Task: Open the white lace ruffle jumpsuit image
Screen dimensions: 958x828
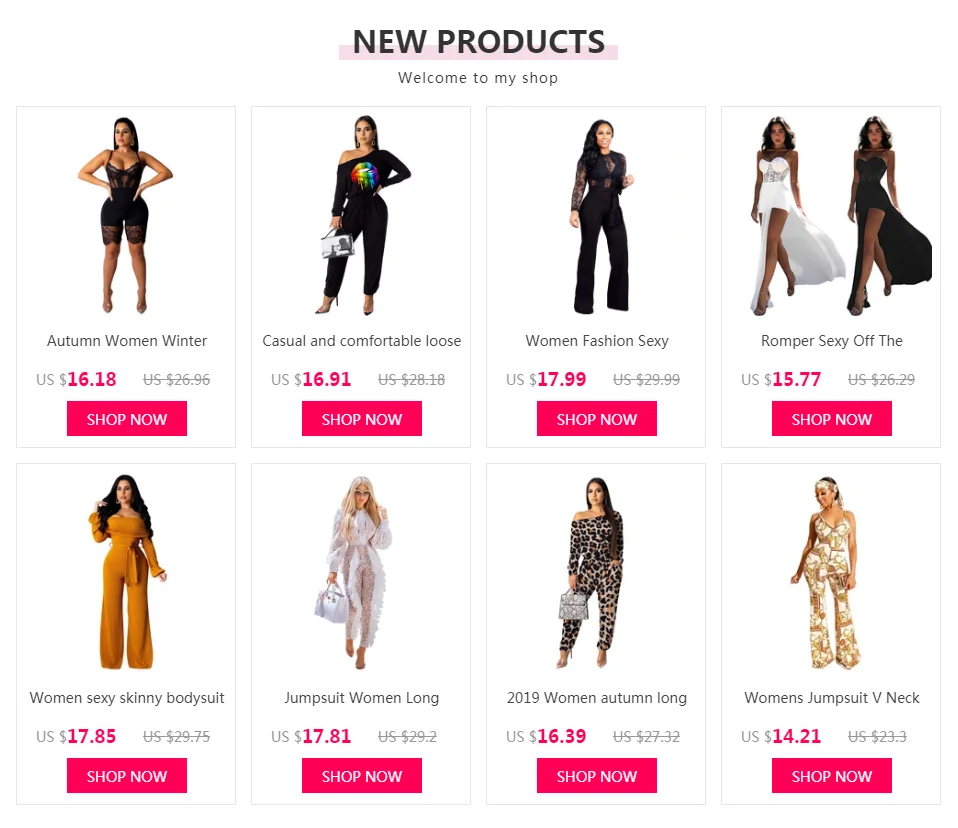Action: click(x=361, y=572)
